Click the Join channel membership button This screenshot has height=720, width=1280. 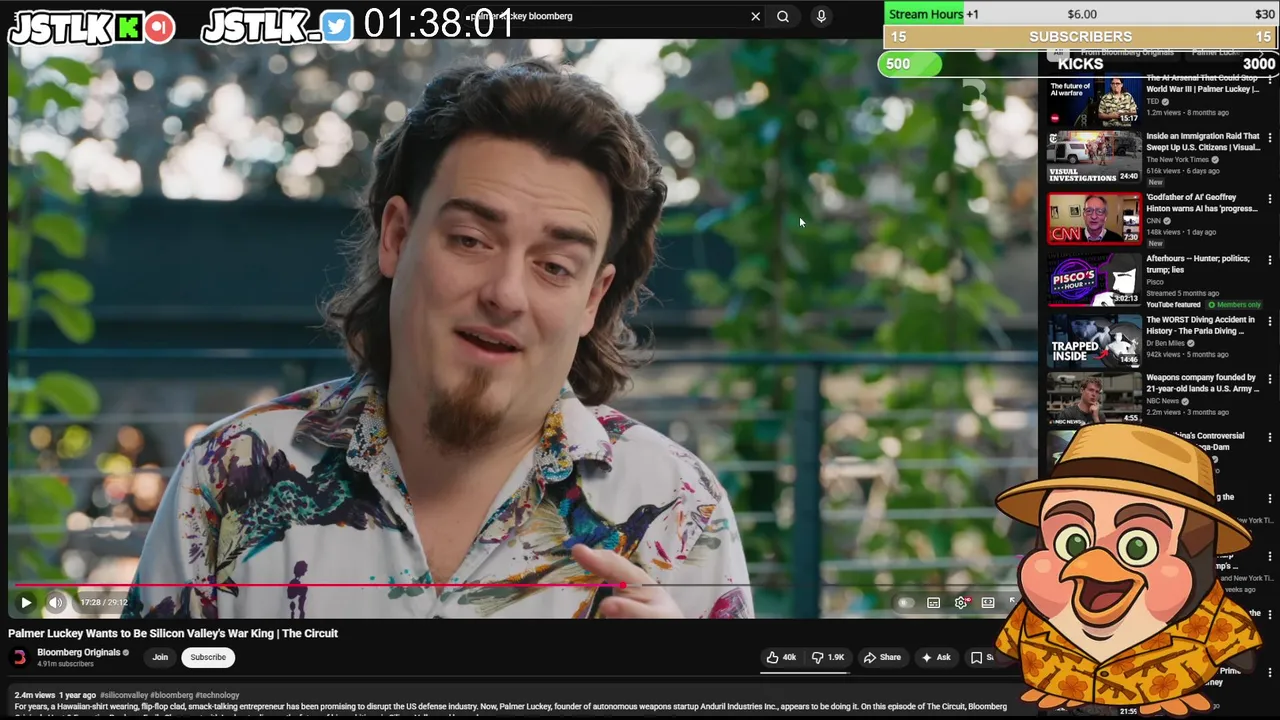tap(160, 657)
